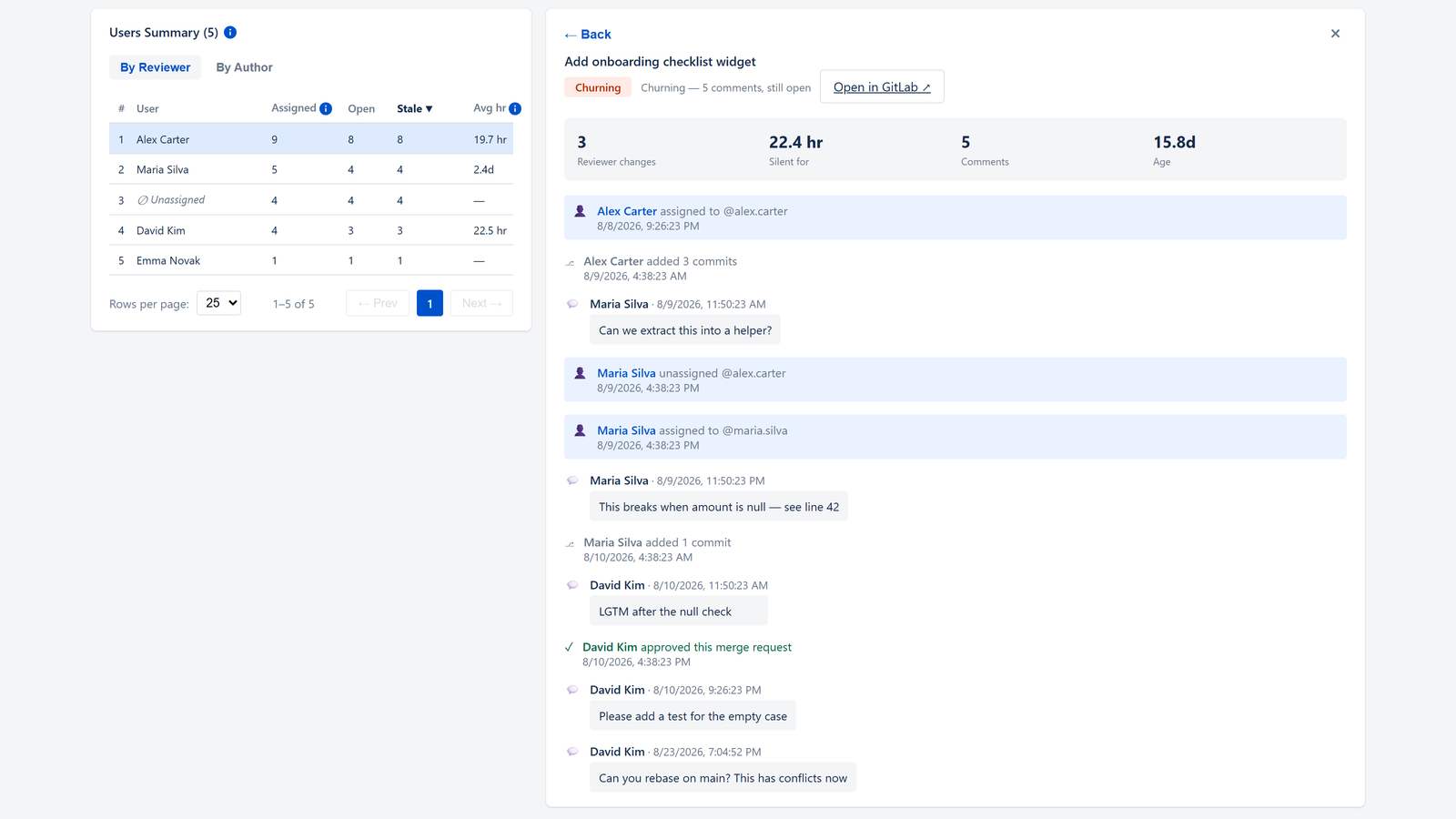
Task: Click the '22.4 hr' Silent for value
Action: tap(796, 142)
